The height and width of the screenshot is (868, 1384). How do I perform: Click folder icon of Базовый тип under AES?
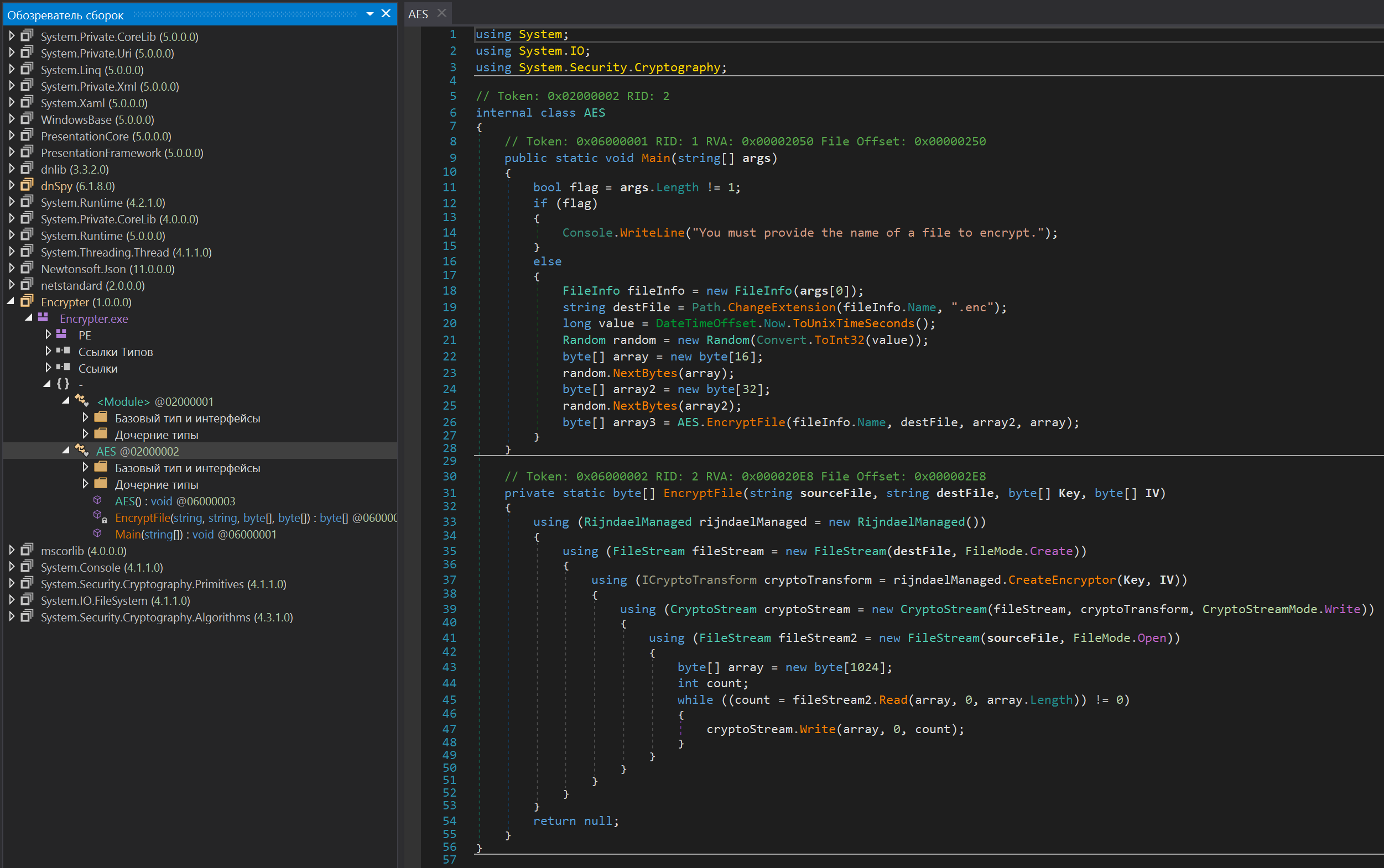(x=101, y=467)
